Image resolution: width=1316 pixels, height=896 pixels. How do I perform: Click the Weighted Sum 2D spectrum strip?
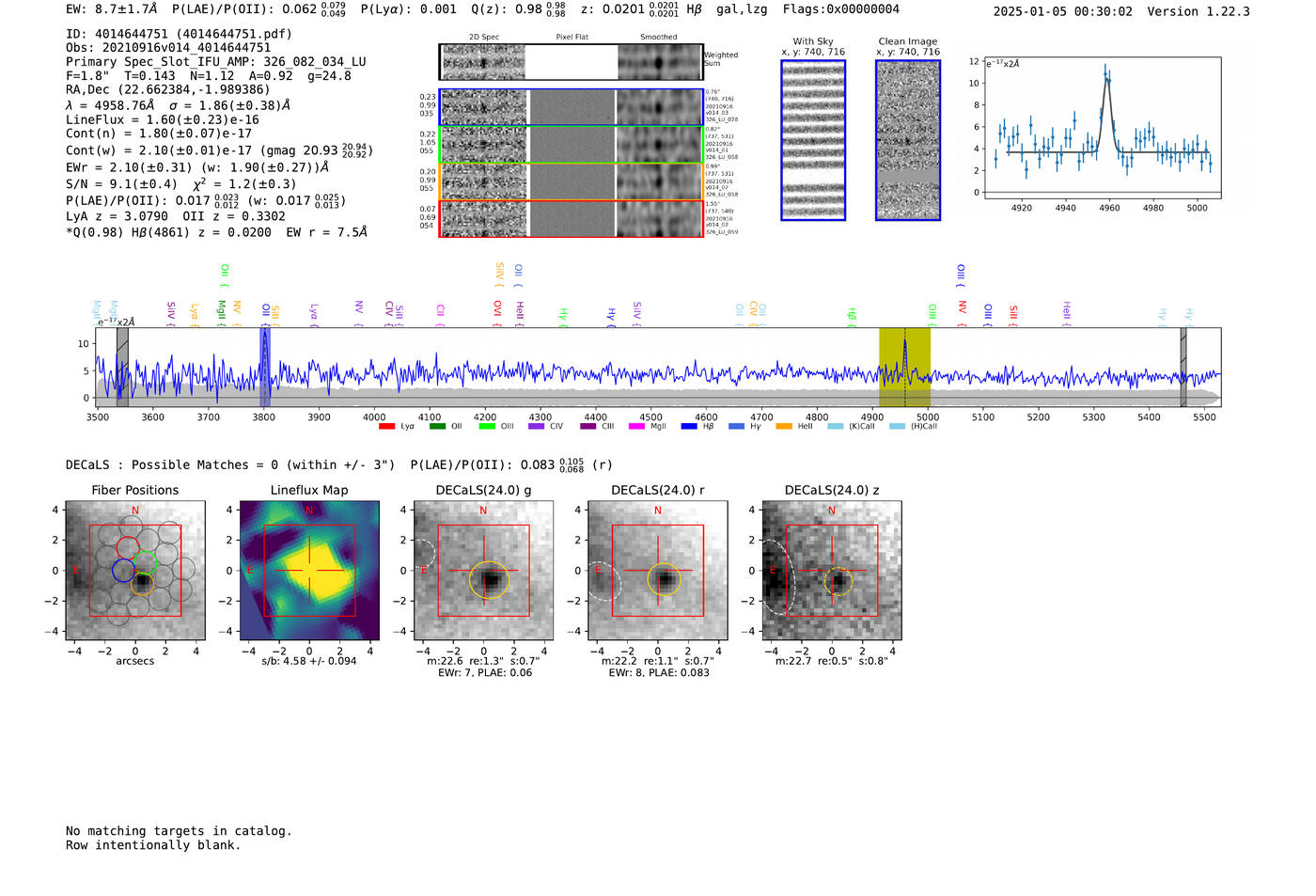click(572, 62)
